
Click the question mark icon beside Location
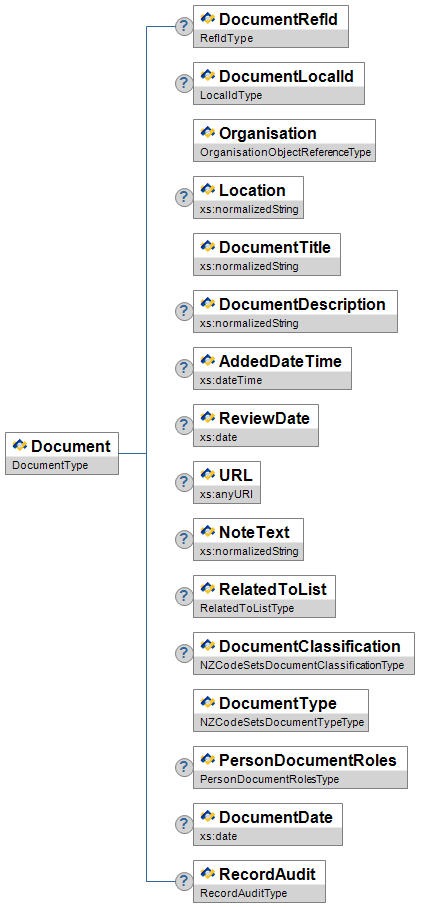(184, 197)
